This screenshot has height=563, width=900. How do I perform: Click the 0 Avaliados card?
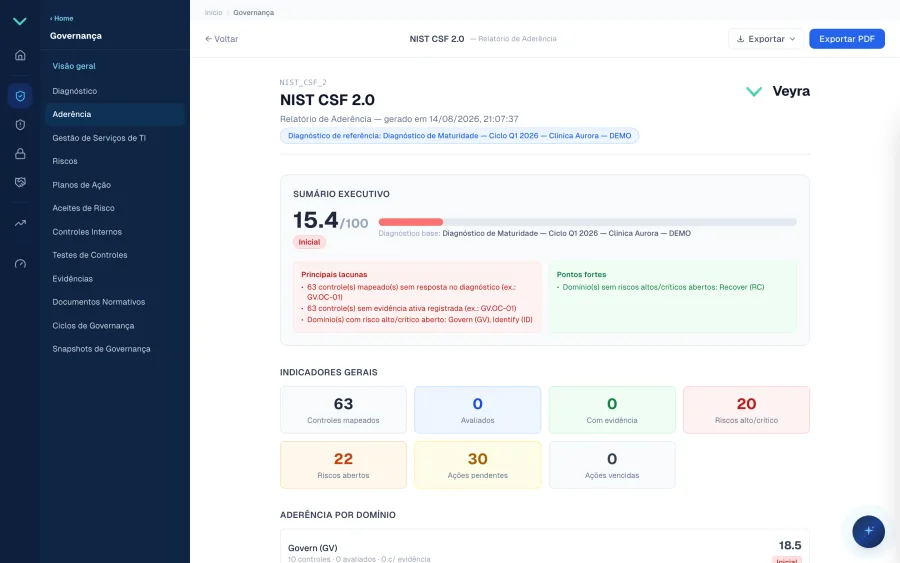click(x=478, y=410)
